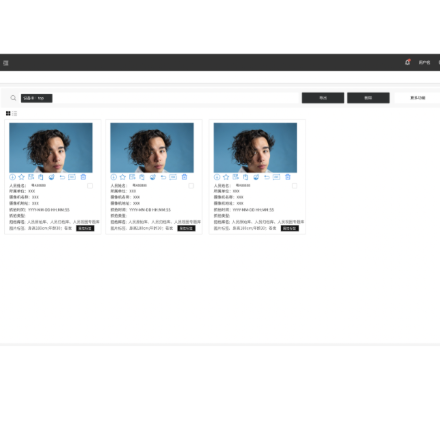Click the edit icon on the second card
Viewport: 440px width, 440px height.
pyautogui.click(x=132, y=177)
